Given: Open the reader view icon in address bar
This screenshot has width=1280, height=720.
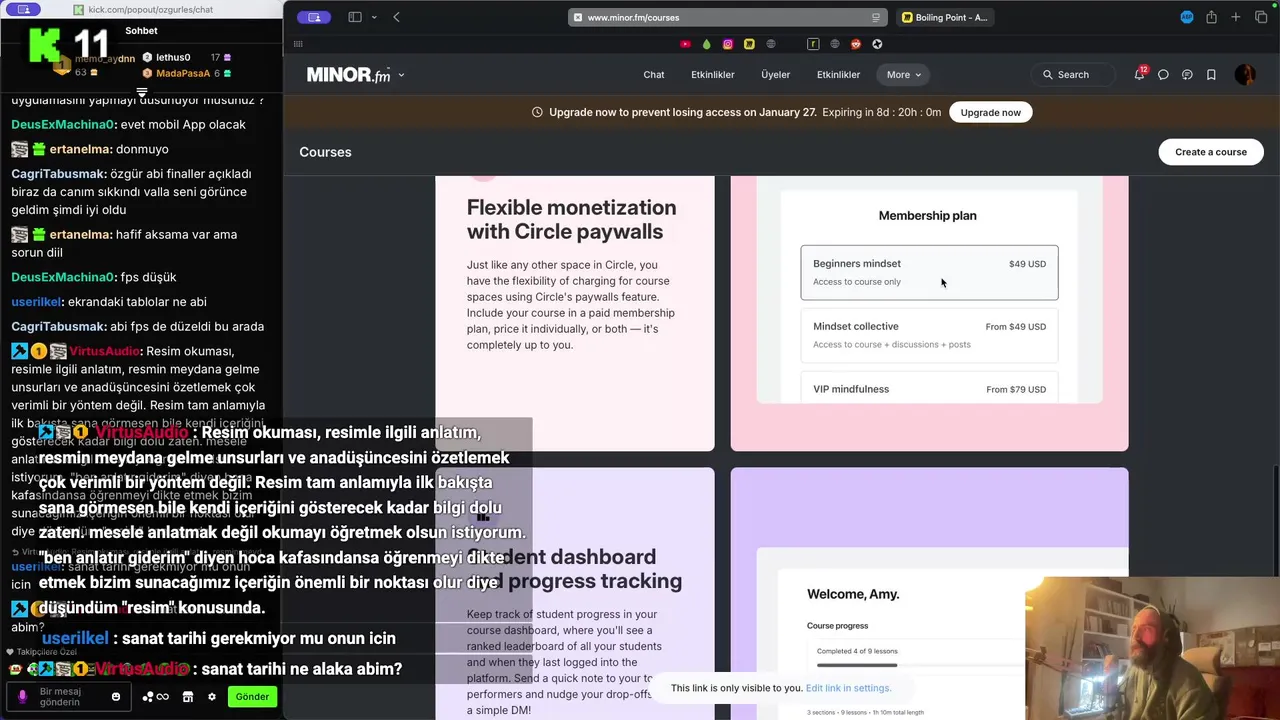Looking at the screenshot, I should tap(876, 17).
